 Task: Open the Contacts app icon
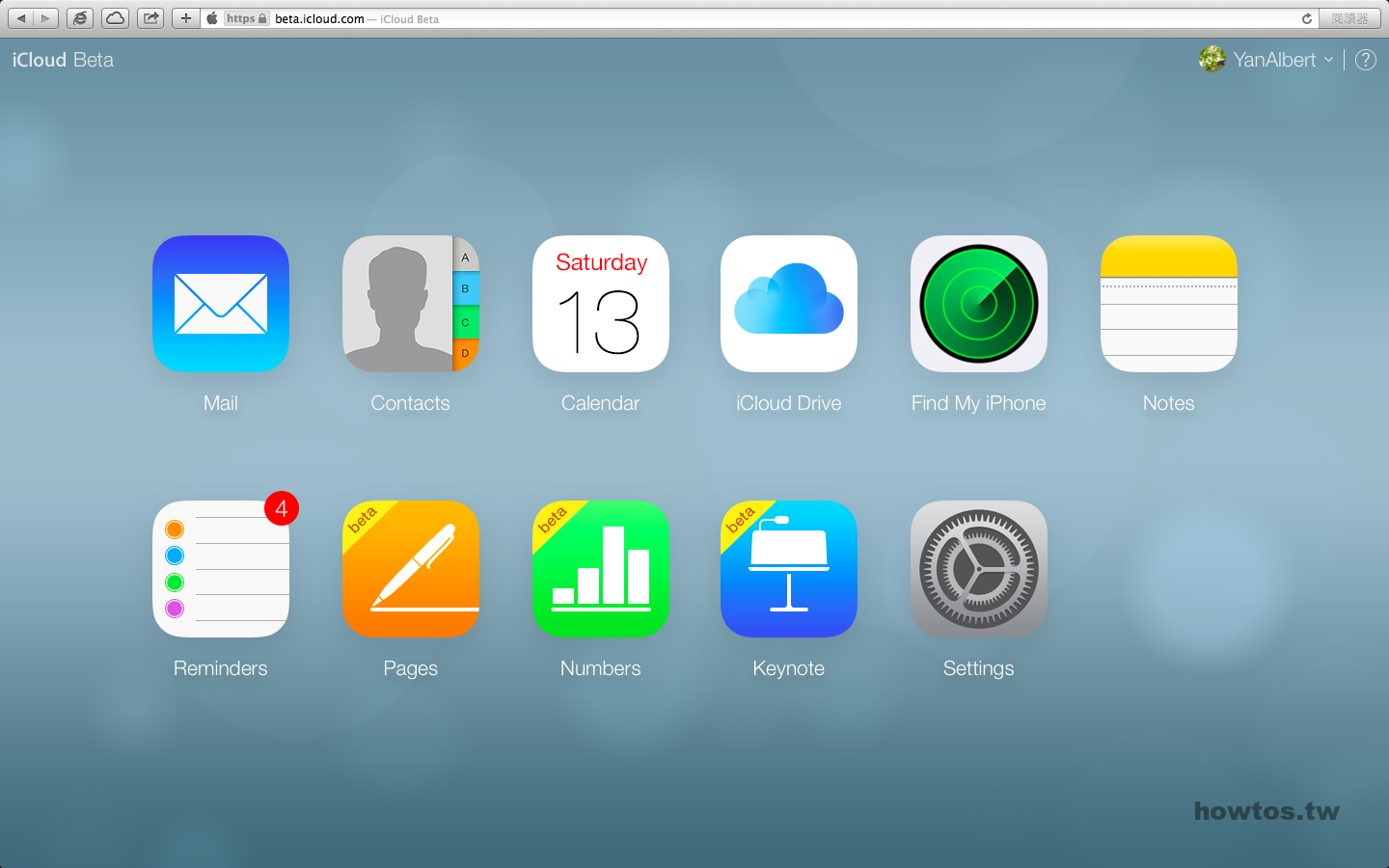(x=411, y=304)
